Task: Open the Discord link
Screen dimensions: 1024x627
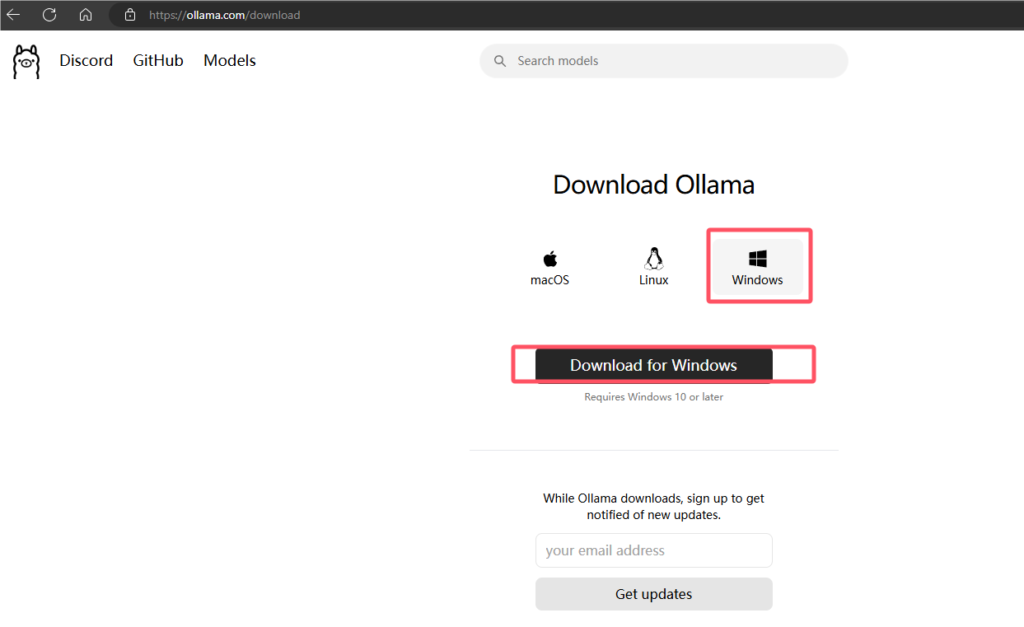Action: pyautogui.click(x=86, y=60)
